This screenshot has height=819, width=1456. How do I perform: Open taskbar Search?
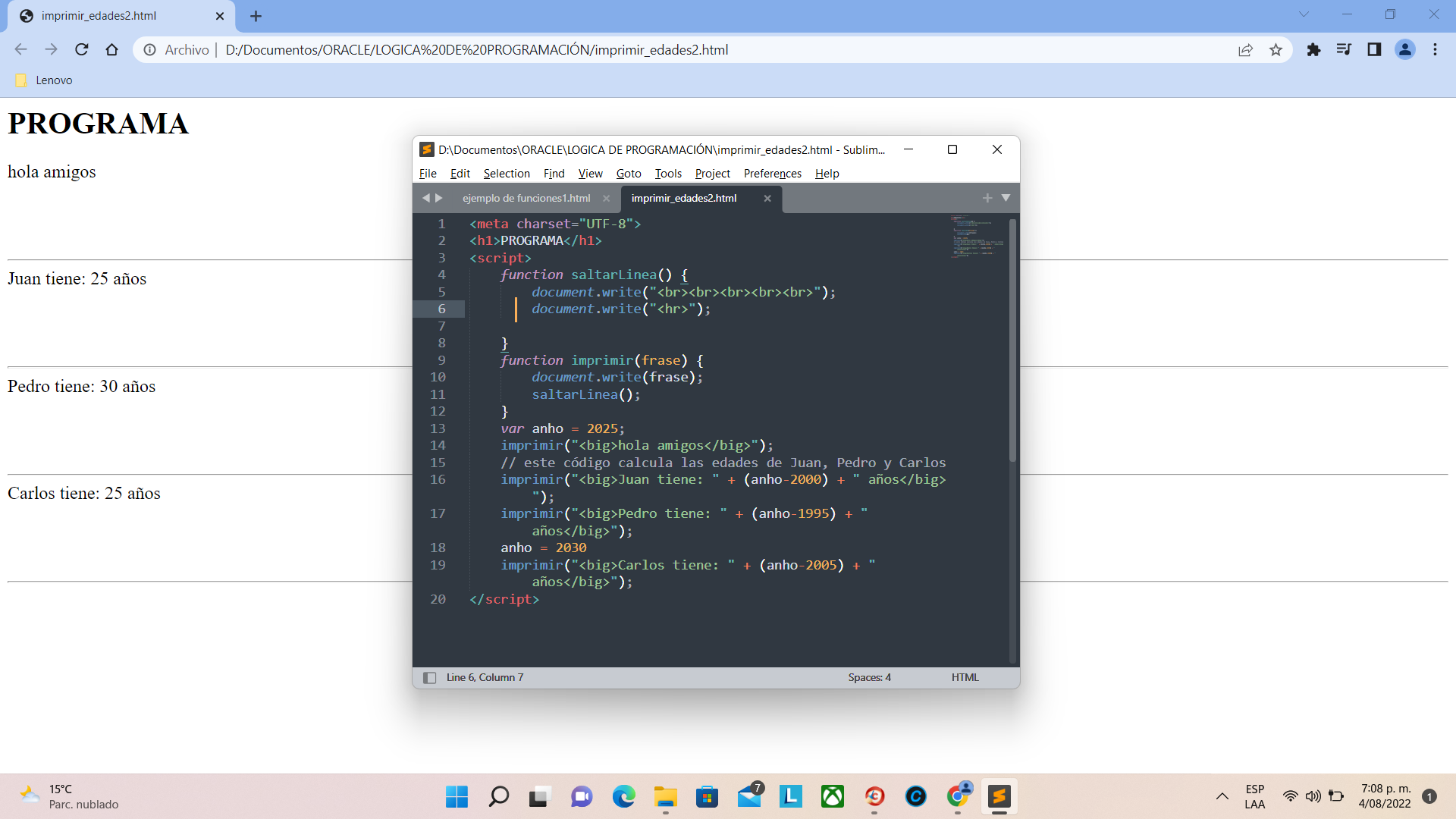[498, 796]
